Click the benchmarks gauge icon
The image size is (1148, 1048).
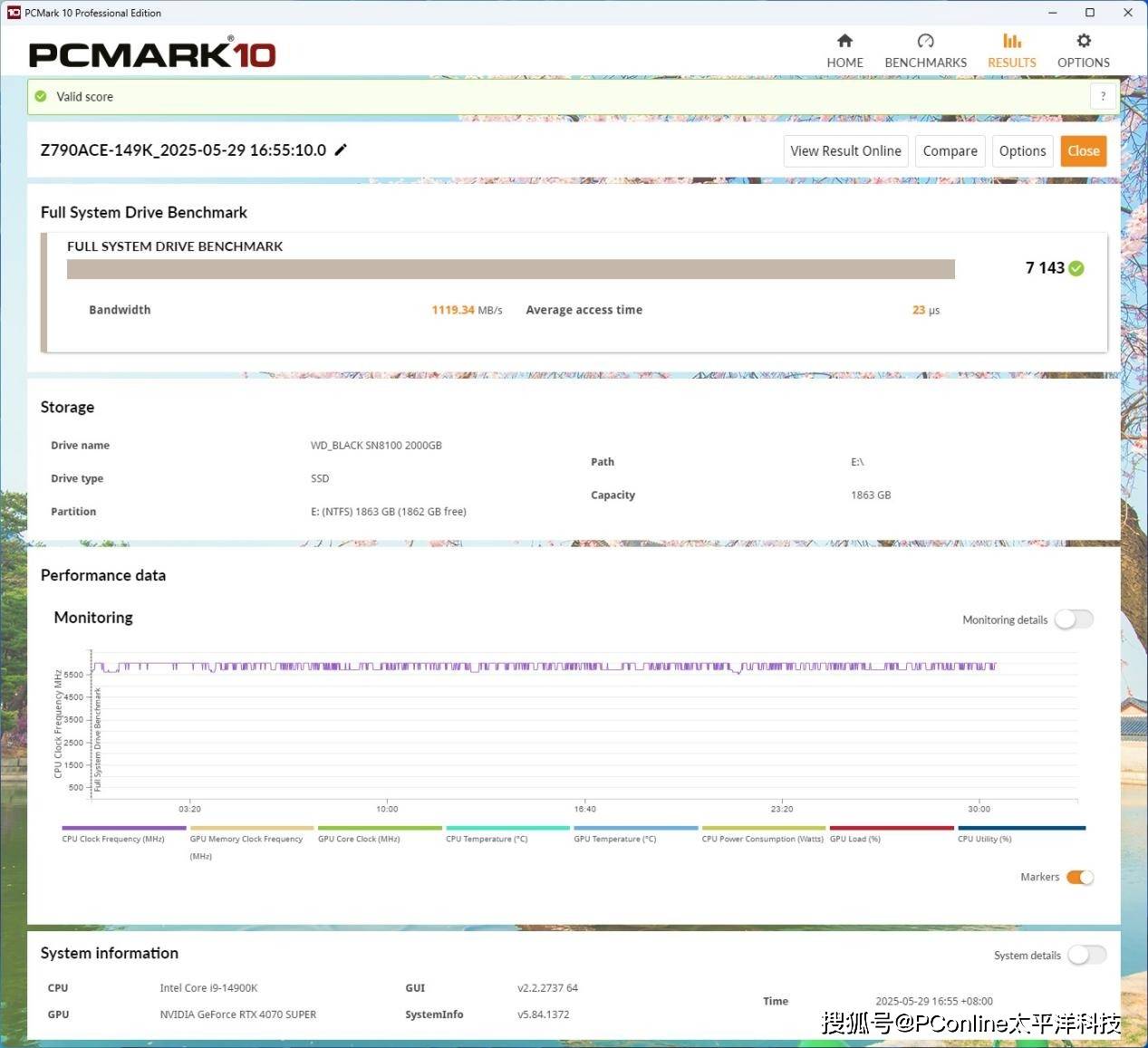click(x=925, y=41)
